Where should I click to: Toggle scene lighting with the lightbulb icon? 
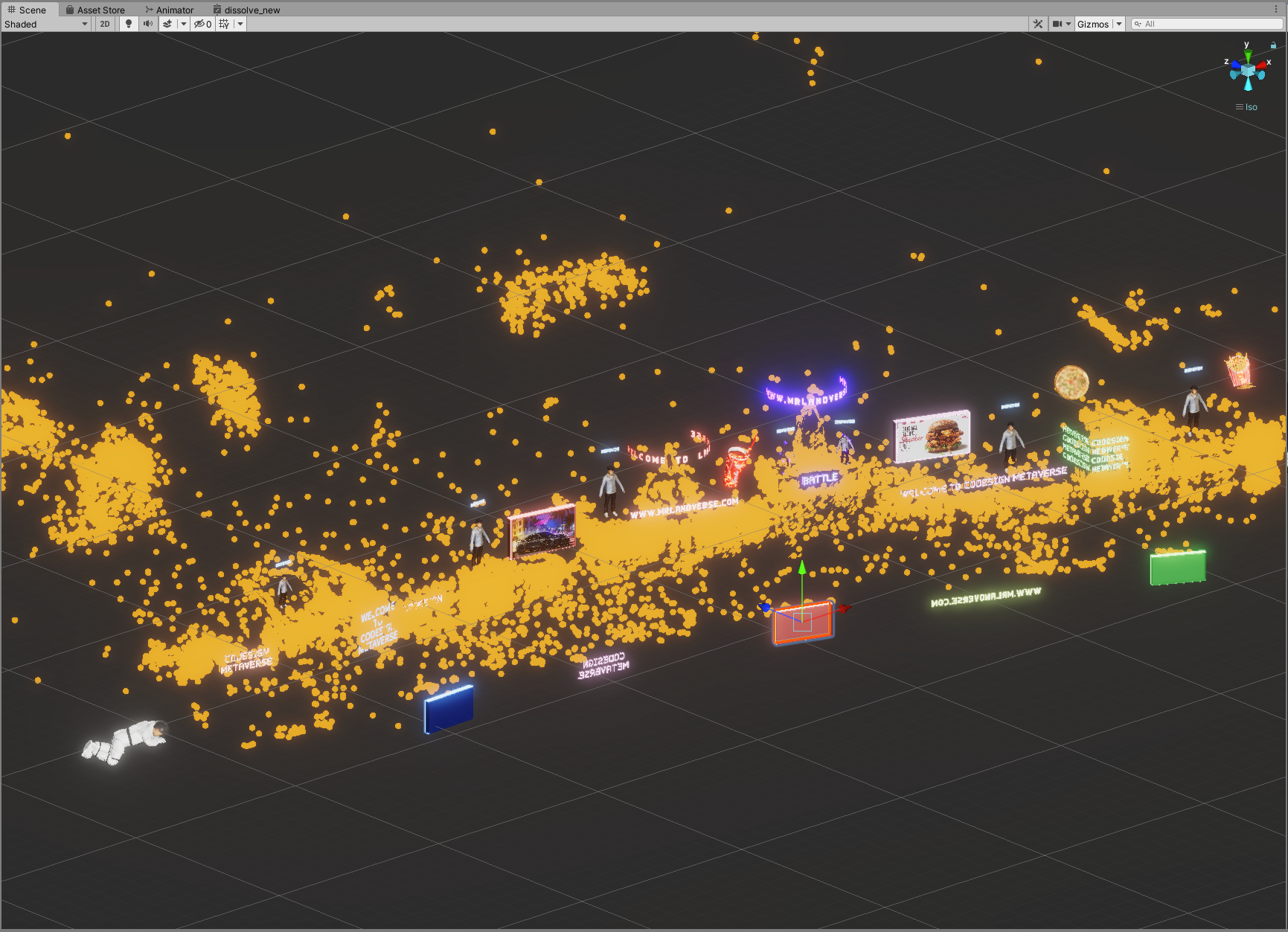tap(129, 24)
